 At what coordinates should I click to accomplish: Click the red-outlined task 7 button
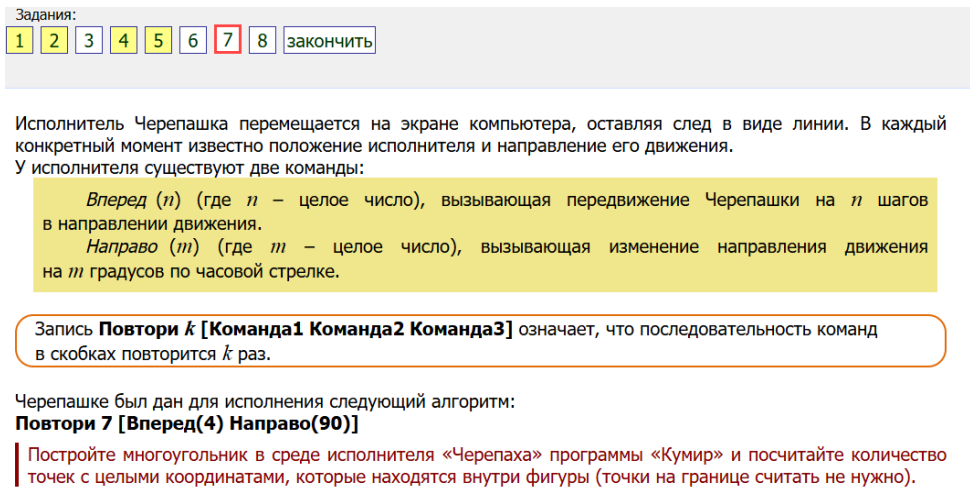pos(228,41)
